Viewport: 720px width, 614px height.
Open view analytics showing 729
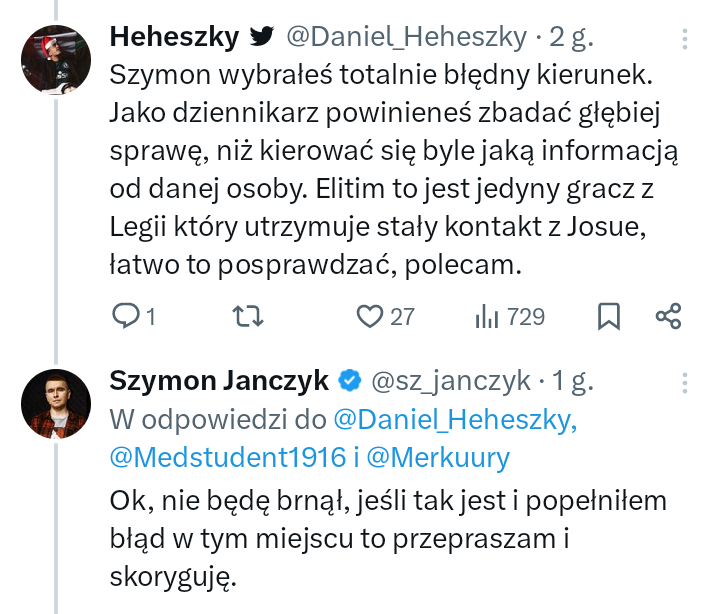[488, 317]
